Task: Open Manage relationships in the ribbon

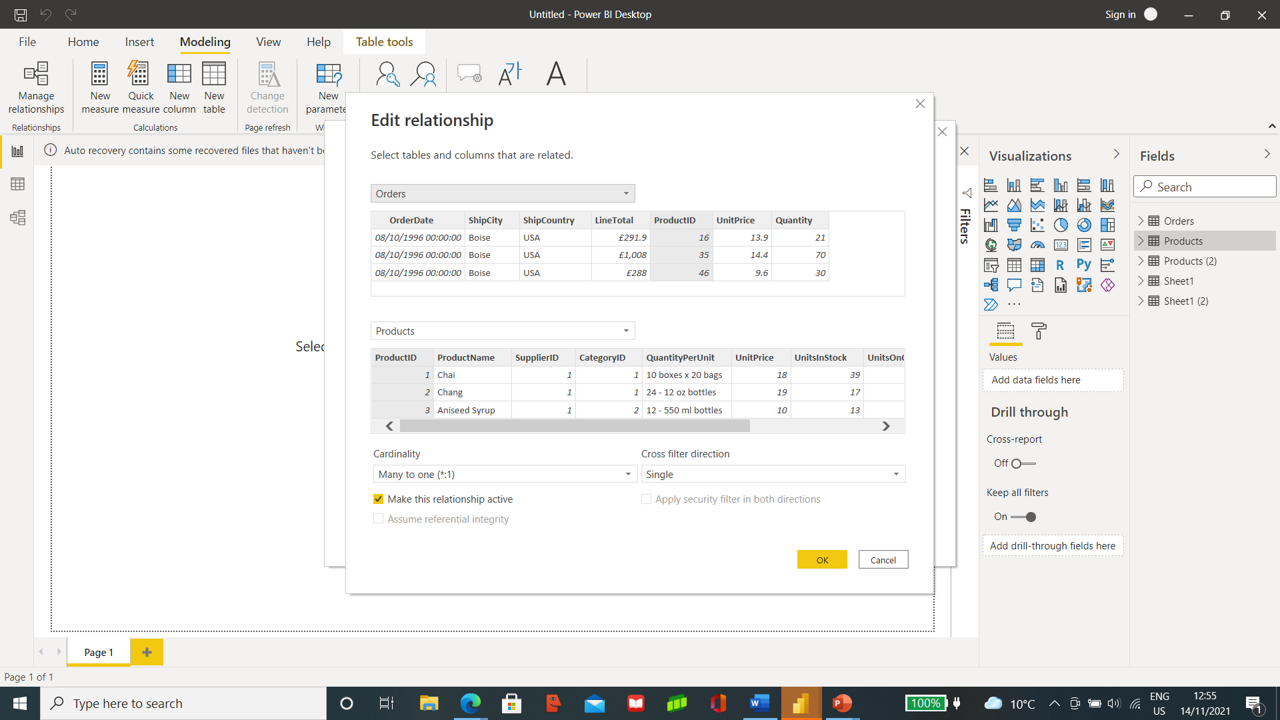Action: click(36, 88)
